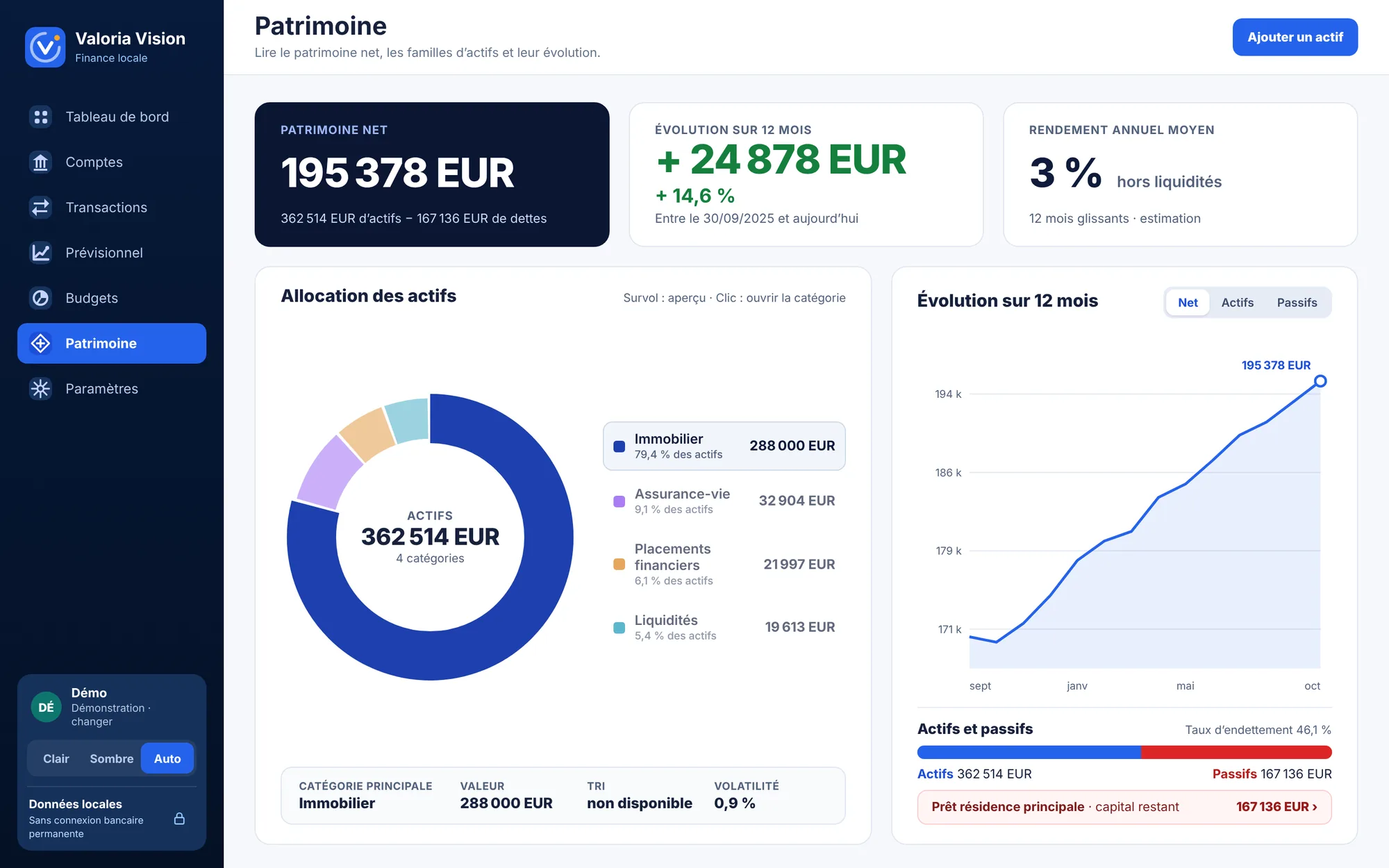Switch the chart to Actifs
Viewport: 1389px width, 868px height.
point(1238,303)
